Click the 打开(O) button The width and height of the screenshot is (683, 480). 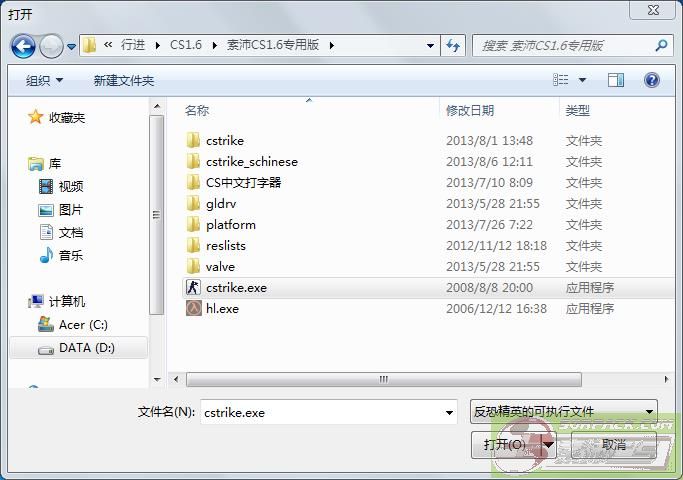click(505, 444)
